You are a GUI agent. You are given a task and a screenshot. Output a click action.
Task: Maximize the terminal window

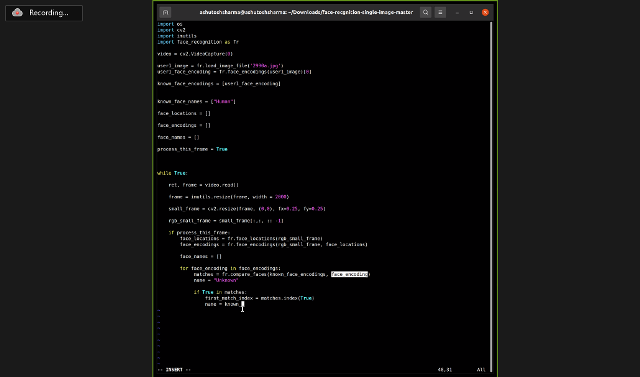[x=471, y=13]
